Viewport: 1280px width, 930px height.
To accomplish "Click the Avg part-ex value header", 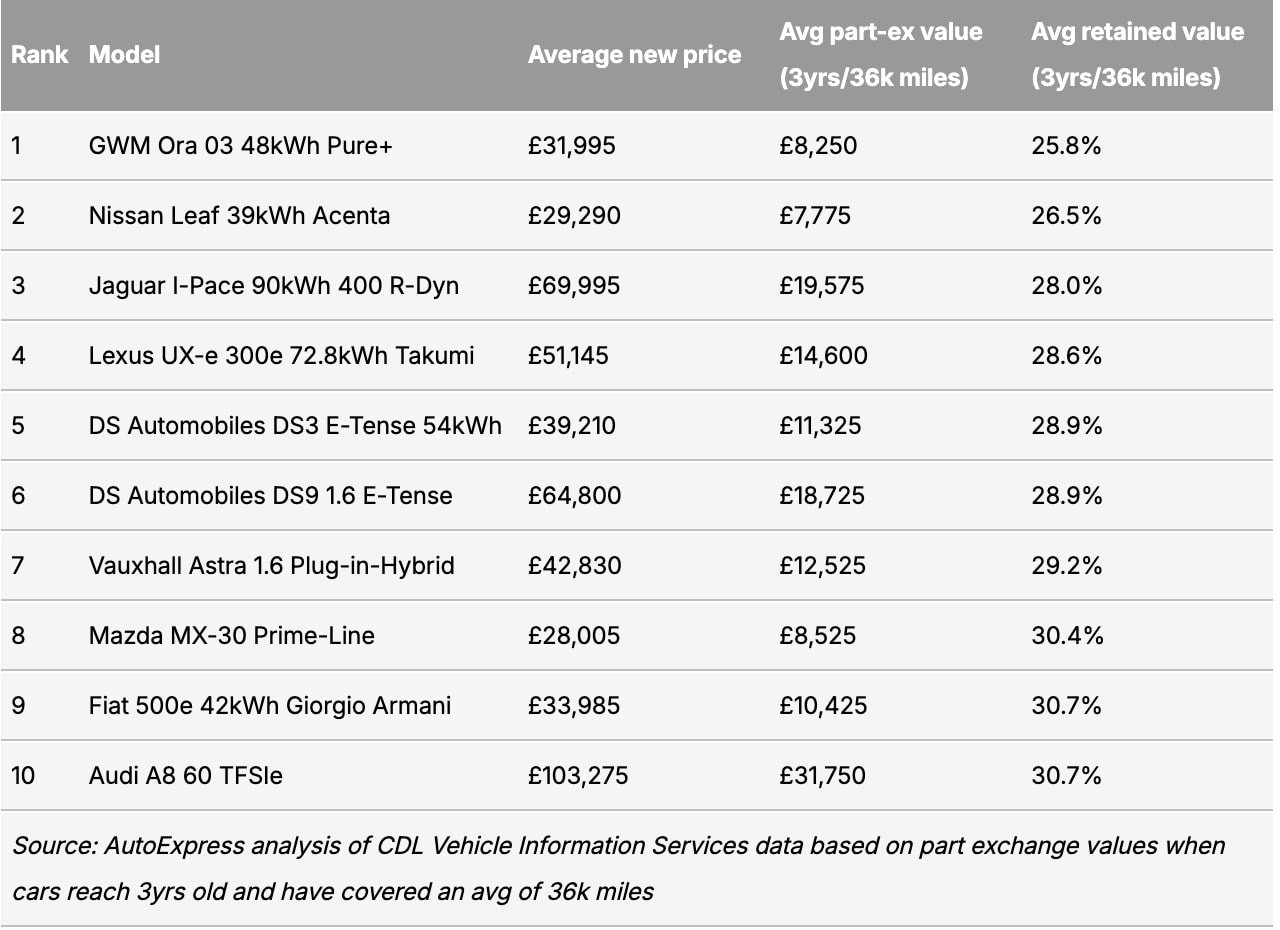I will click(x=880, y=54).
